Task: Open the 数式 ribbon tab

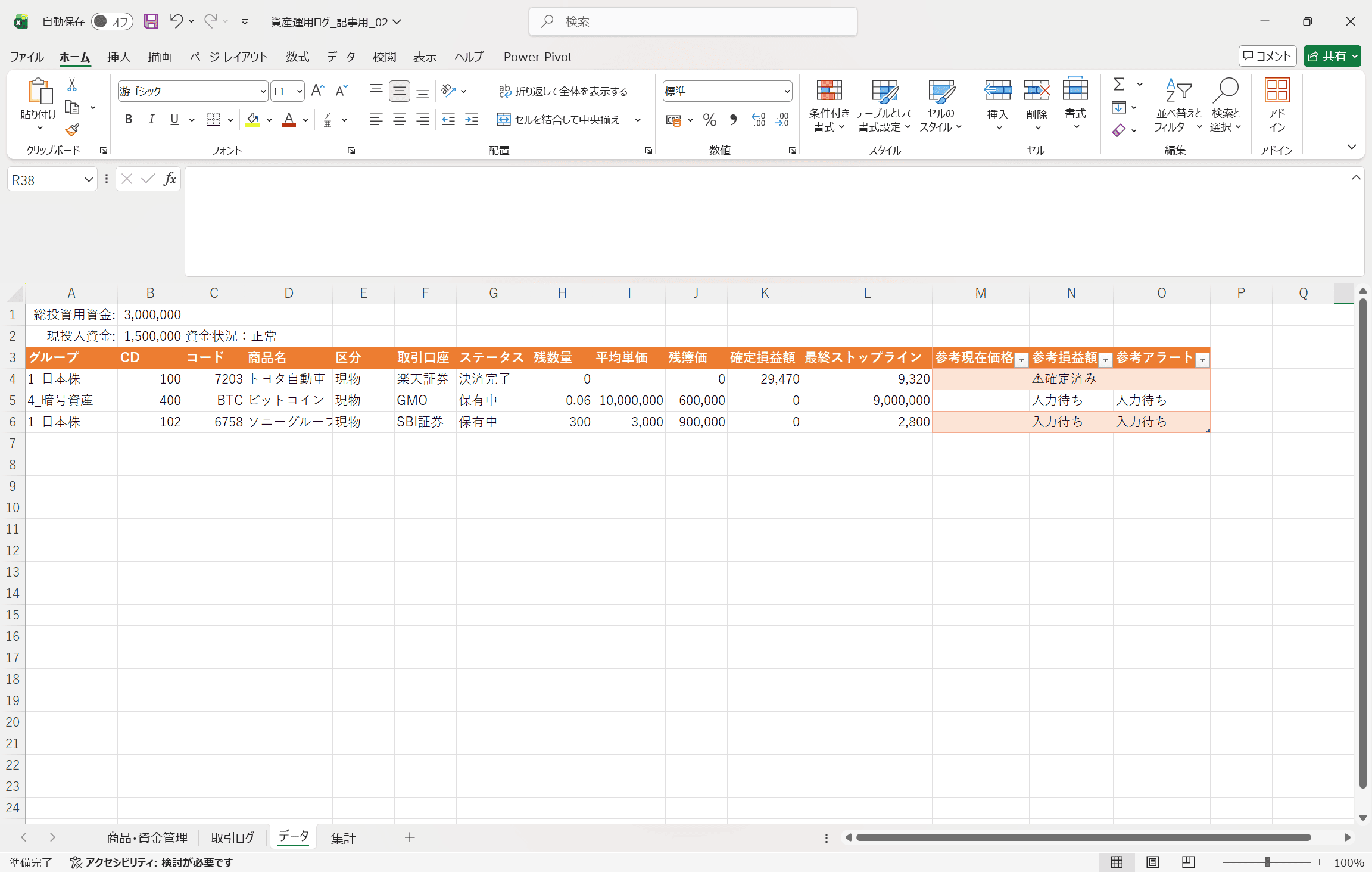Action: pyautogui.click(x=297, y=57)
